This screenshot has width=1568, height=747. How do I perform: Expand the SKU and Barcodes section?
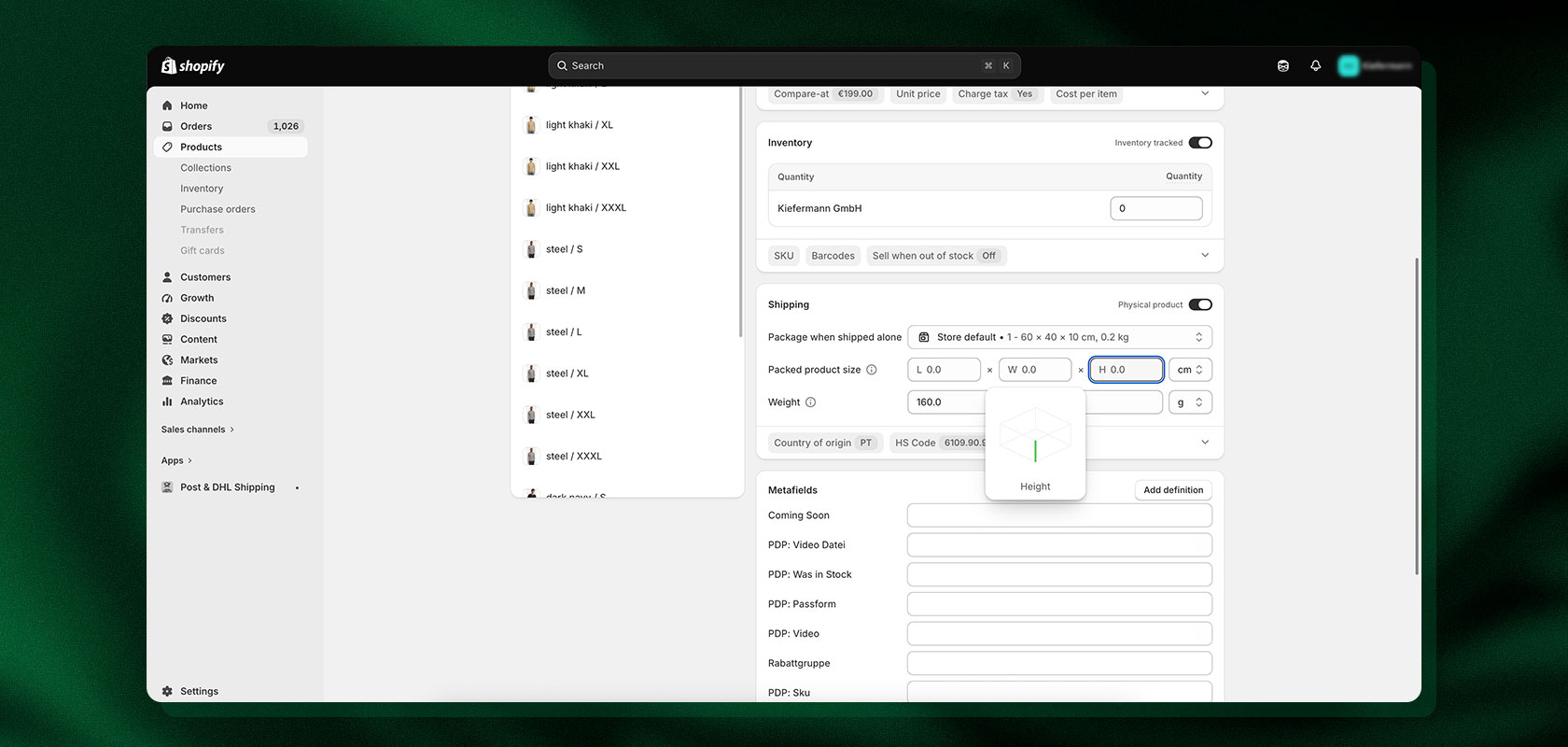pos(1205,255)
